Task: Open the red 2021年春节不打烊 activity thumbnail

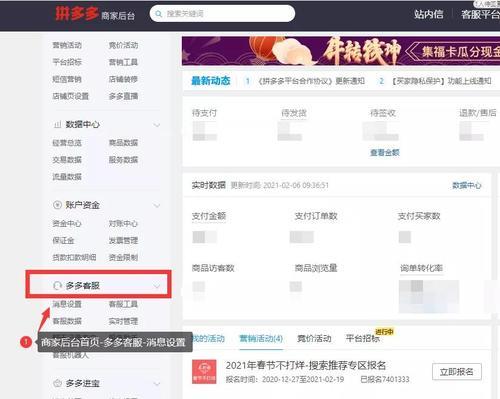Action: [x=204, y=372]
